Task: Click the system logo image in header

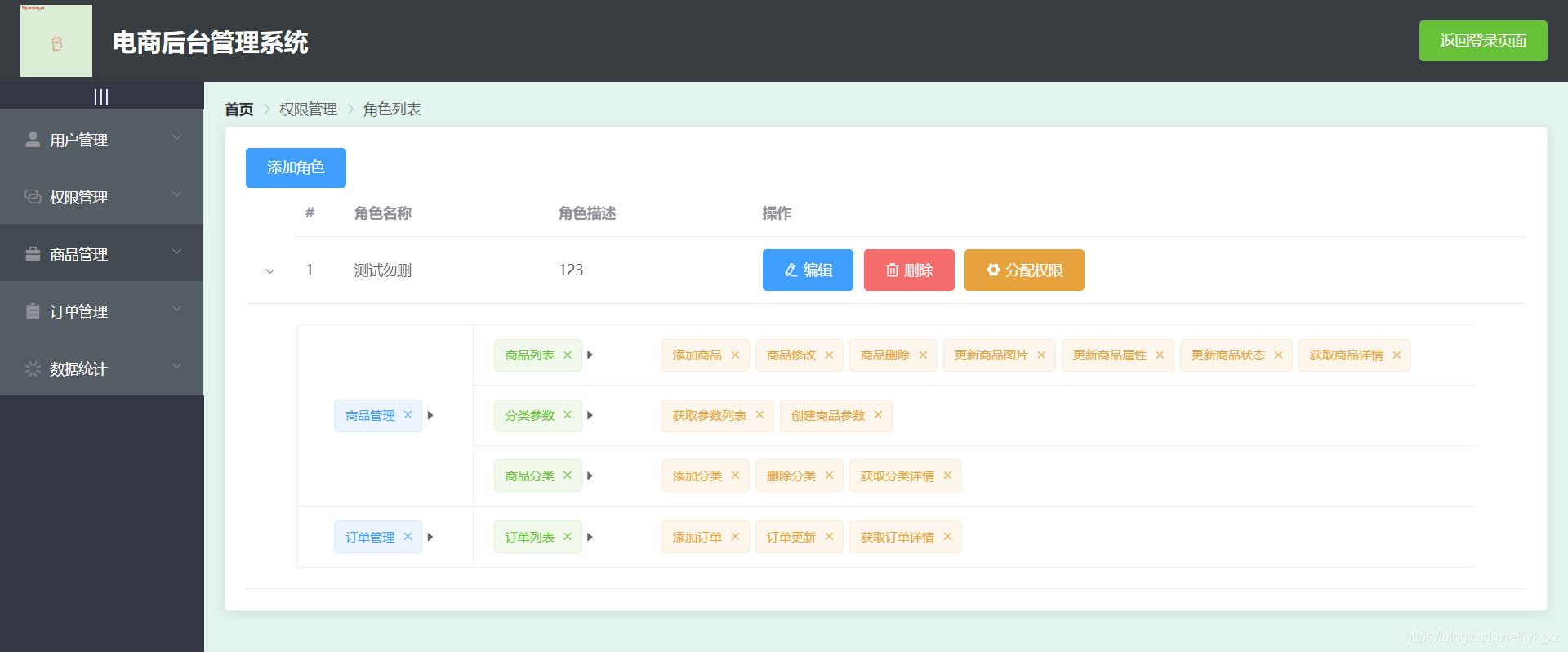Action: [56, 41]
